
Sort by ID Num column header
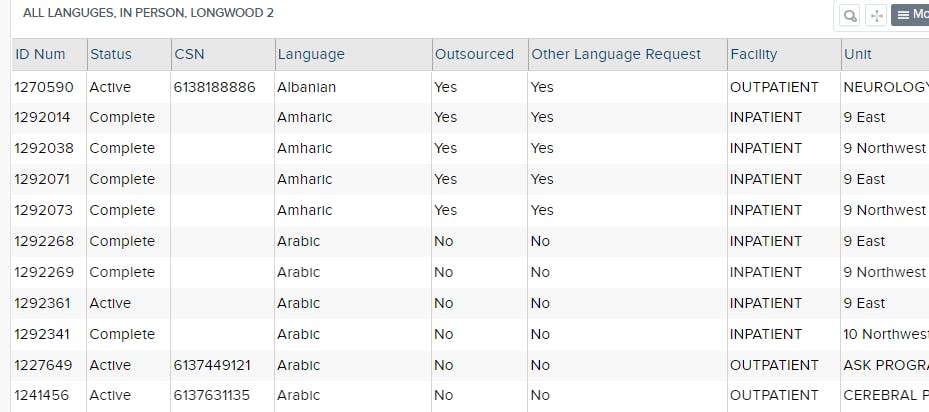(x=40, y=54)
